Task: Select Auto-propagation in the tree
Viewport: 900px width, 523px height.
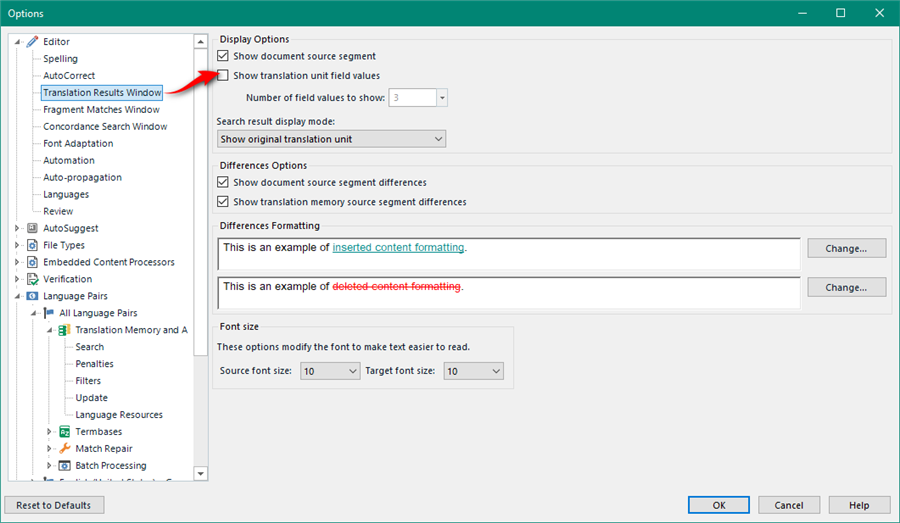Action: 83,177
